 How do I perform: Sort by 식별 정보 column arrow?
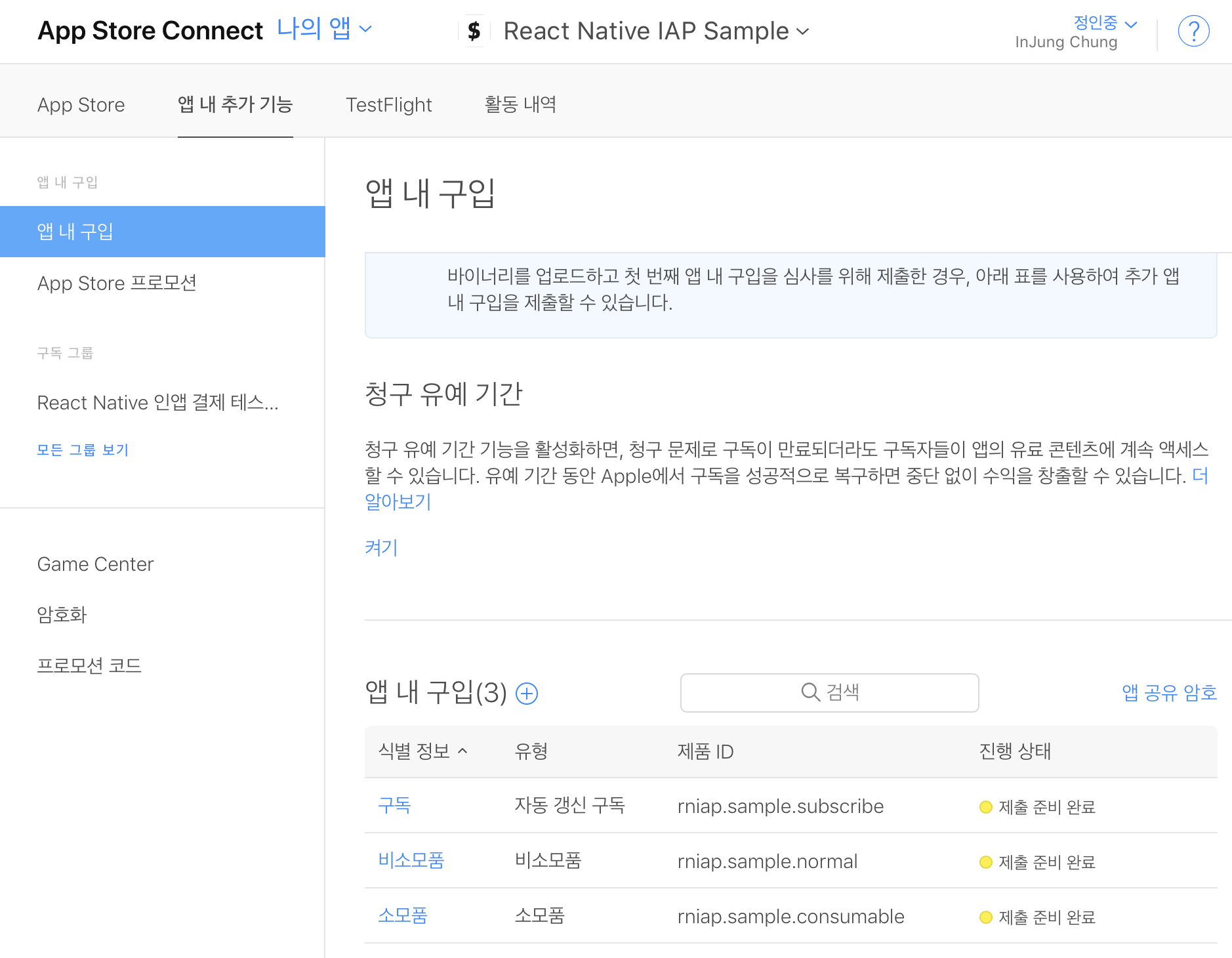point(462,751)
